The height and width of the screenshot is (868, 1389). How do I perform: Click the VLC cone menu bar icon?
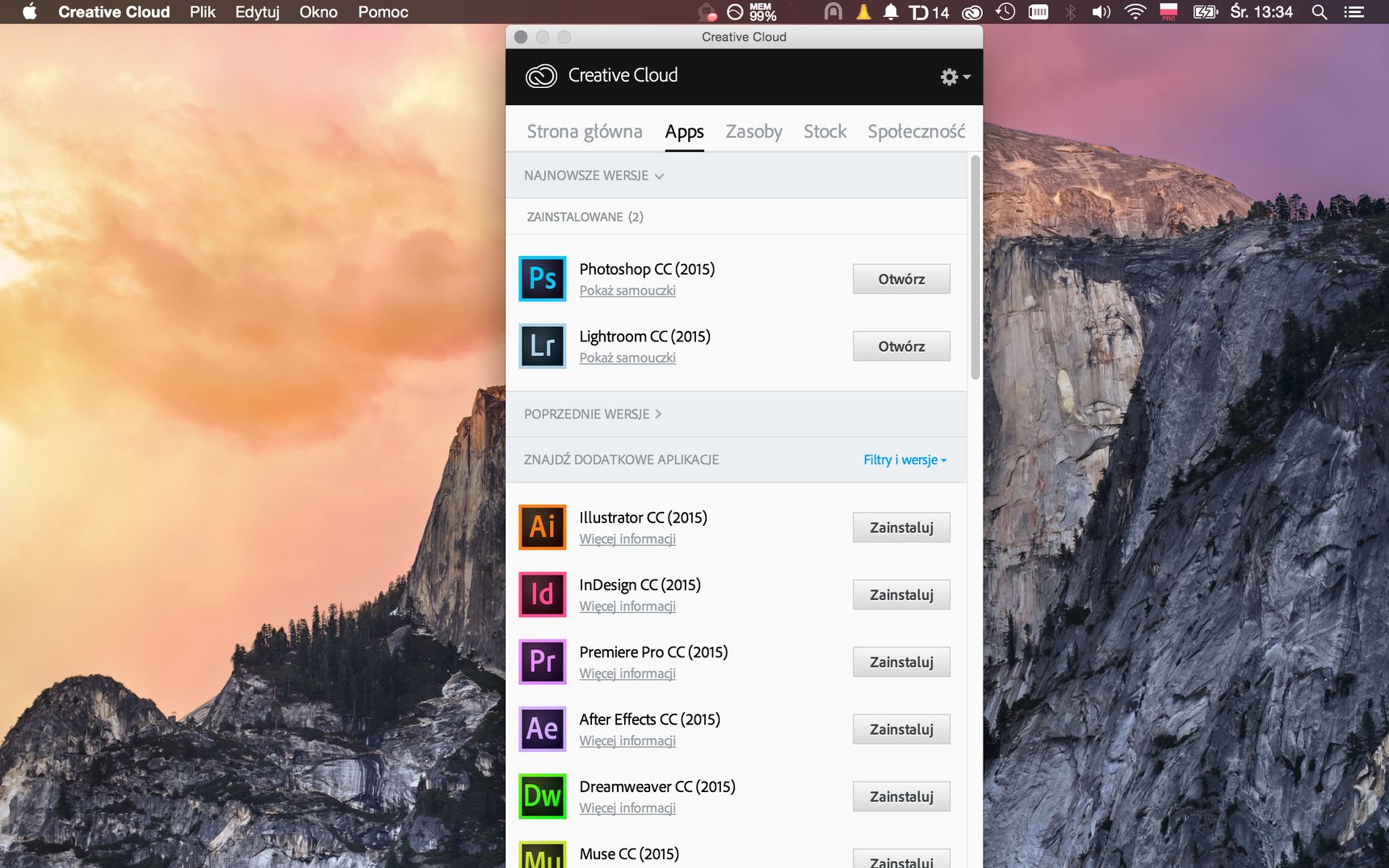coord(863,12)
